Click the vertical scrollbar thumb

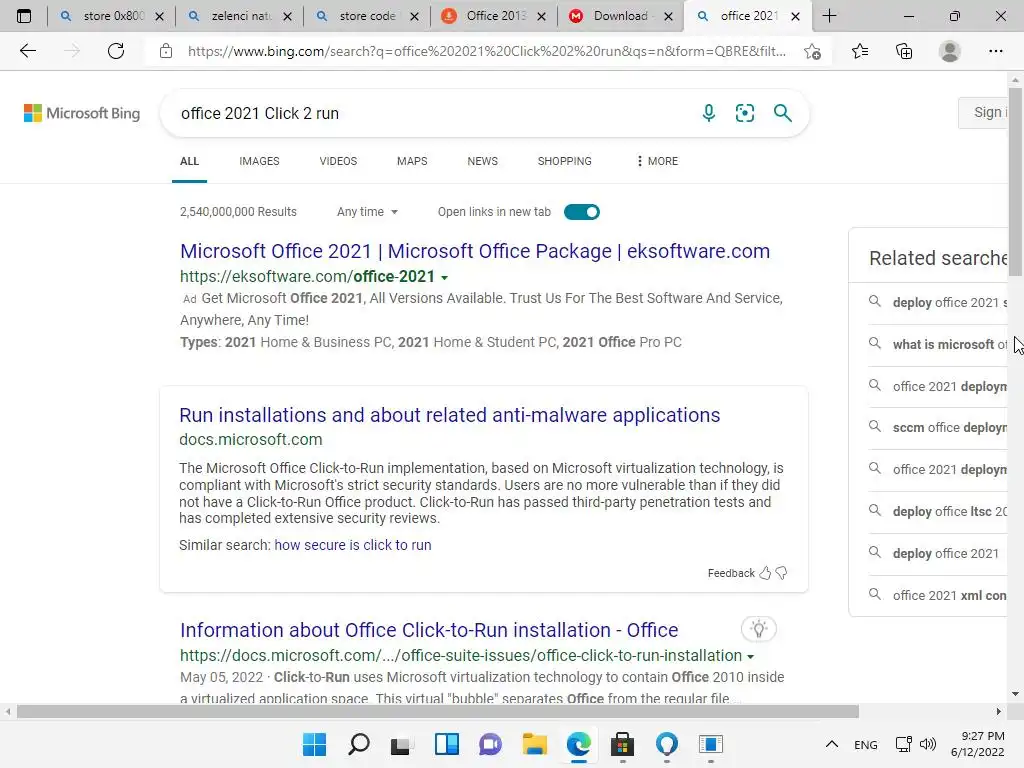click(1016, 180)
